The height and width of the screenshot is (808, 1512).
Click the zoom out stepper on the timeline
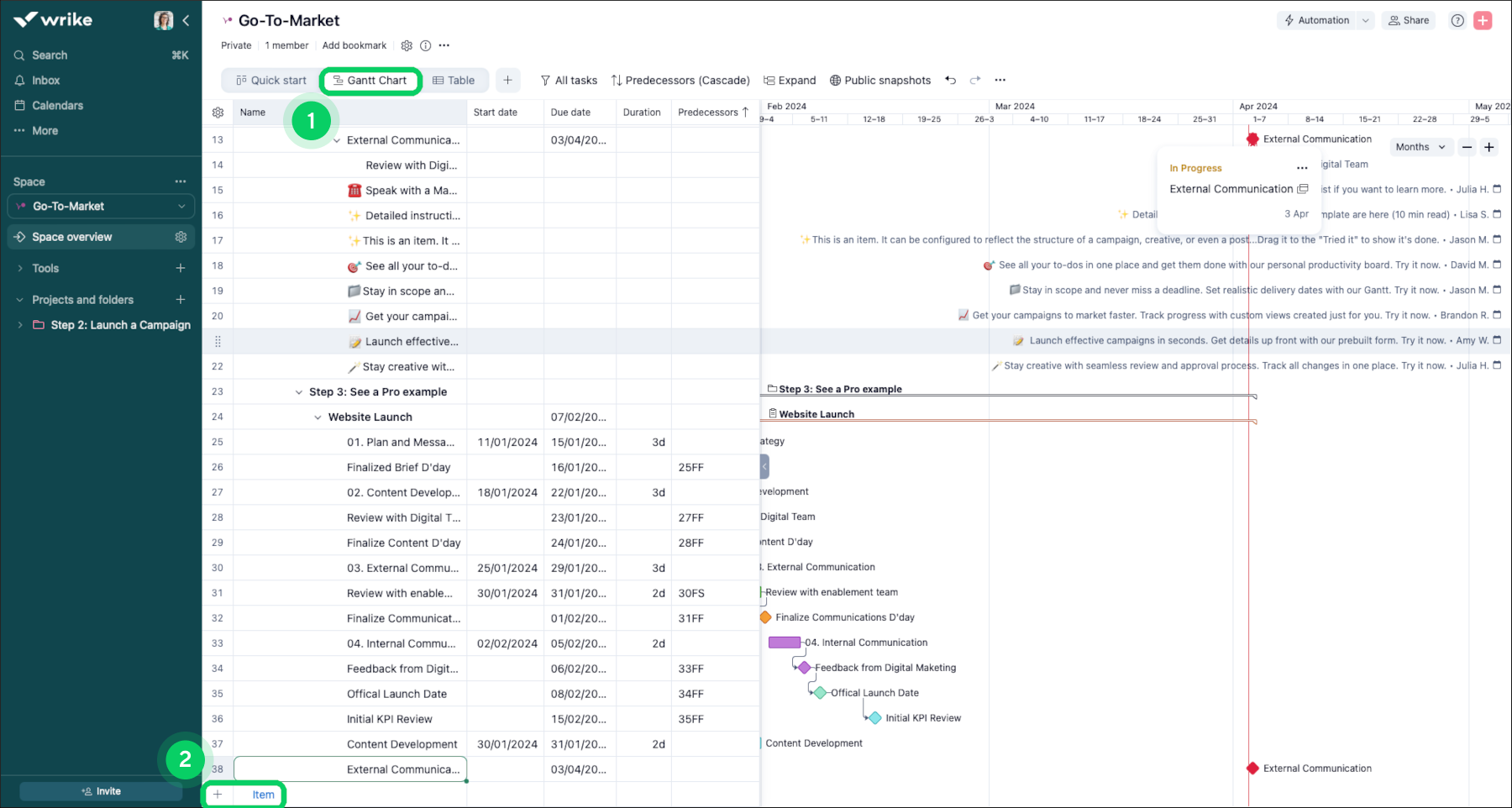pyautogui.click(x=1467, y=147)
